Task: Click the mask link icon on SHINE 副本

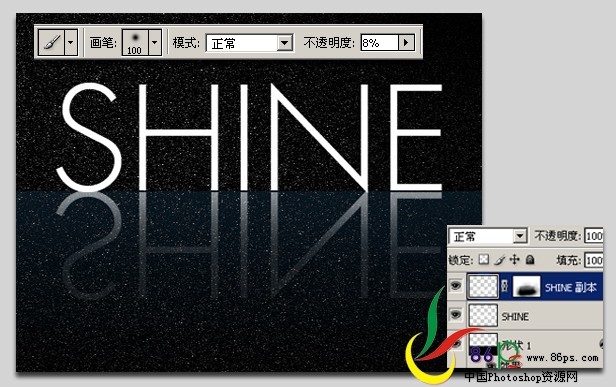Action: pos(505,286)
